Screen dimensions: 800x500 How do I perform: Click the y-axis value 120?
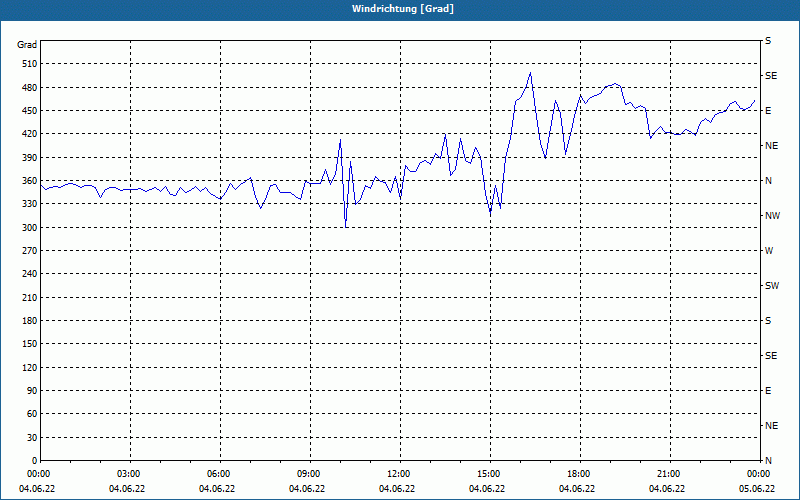(30, 367)
